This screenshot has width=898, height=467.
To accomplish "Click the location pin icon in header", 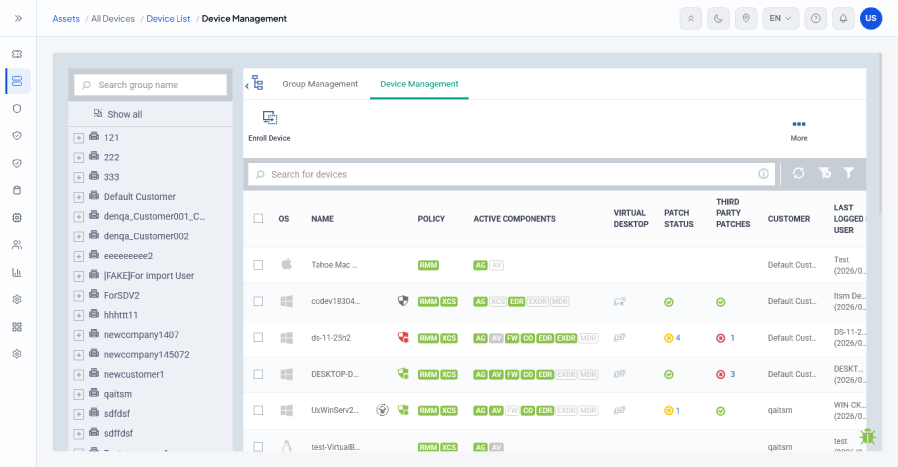I will 746,18.
